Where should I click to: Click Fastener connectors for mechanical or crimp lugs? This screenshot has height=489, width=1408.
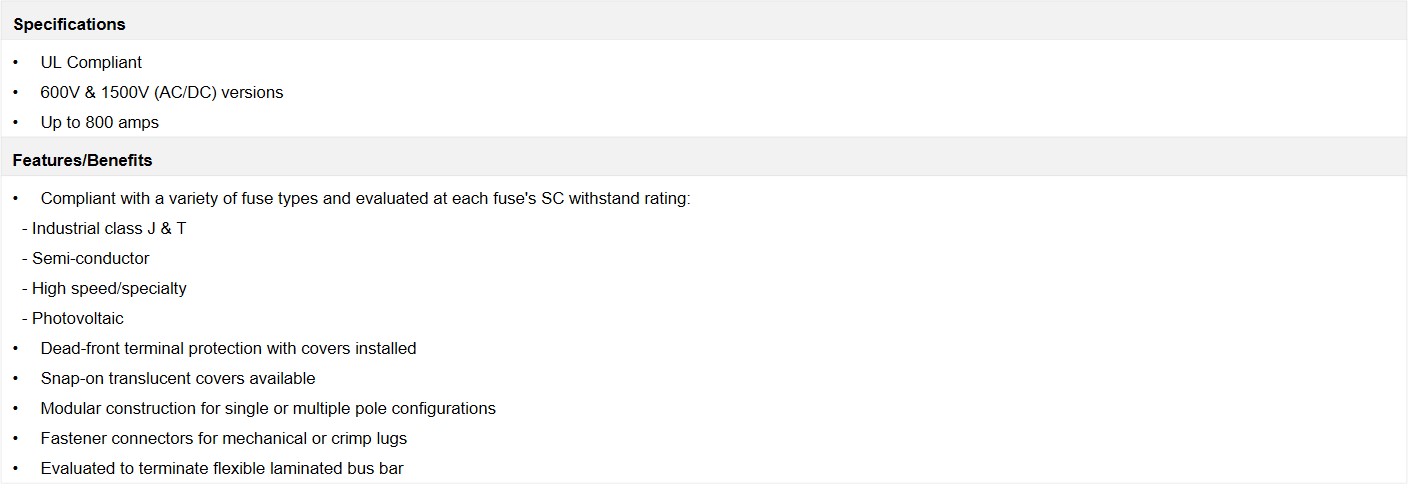coord(224,438)
